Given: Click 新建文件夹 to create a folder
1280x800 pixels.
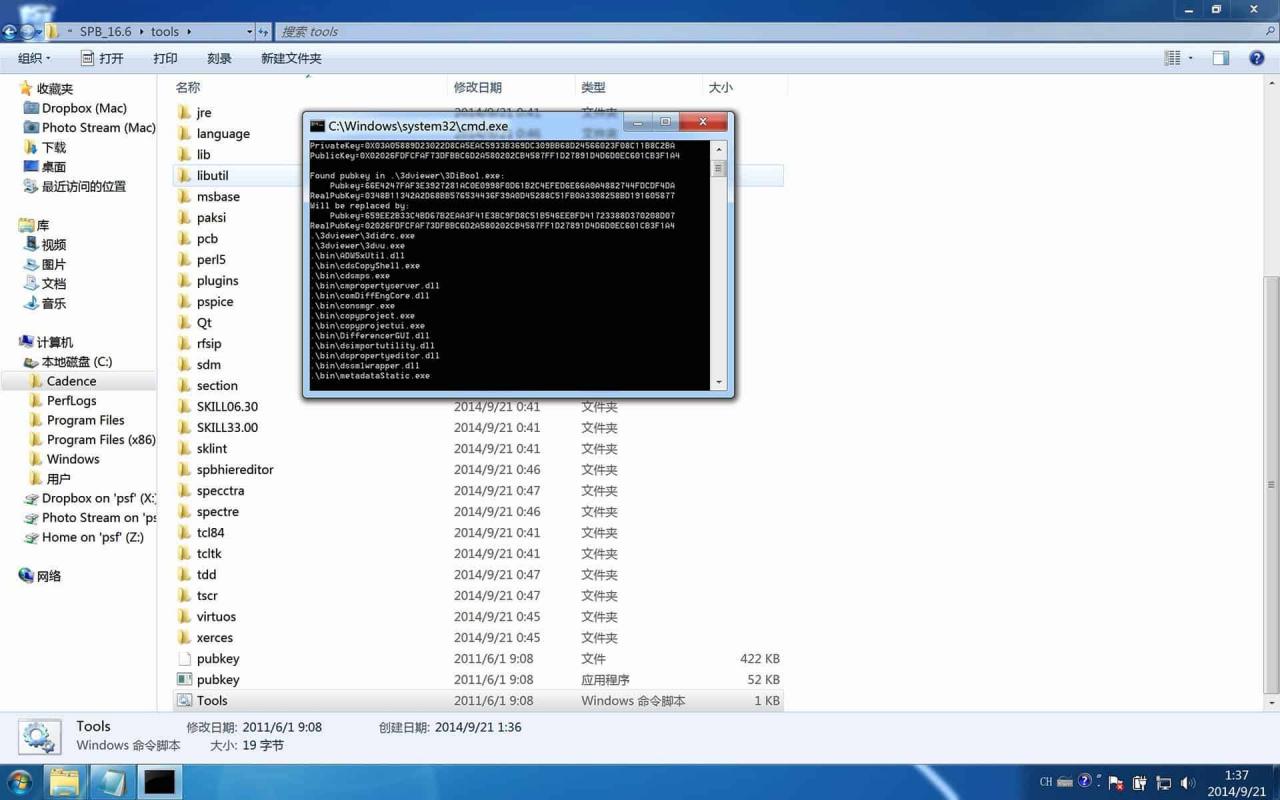Looking at the screenshot, I should click(x=290, y=58).
